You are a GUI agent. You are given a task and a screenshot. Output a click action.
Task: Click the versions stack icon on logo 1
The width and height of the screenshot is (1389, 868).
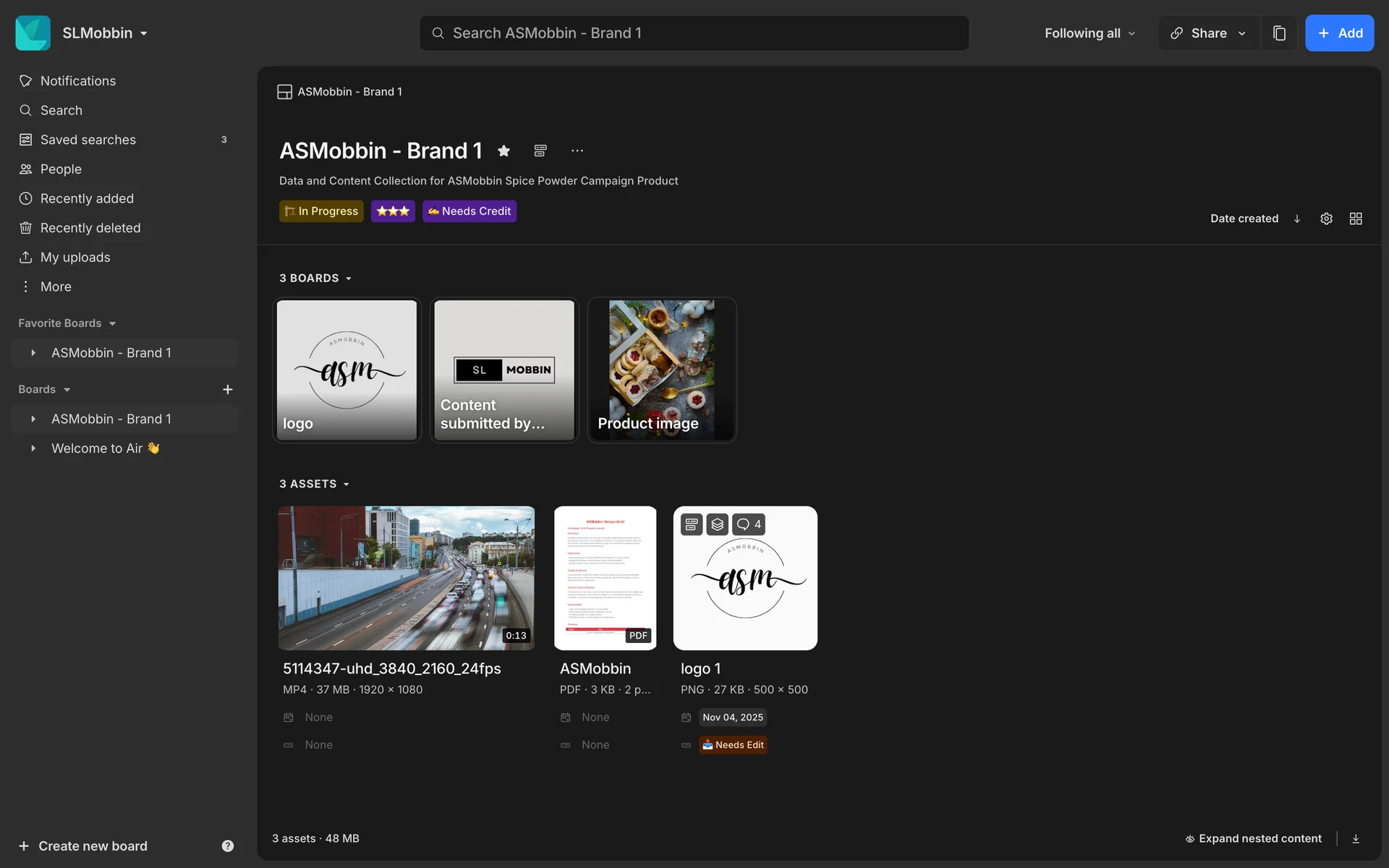[717, 524]
